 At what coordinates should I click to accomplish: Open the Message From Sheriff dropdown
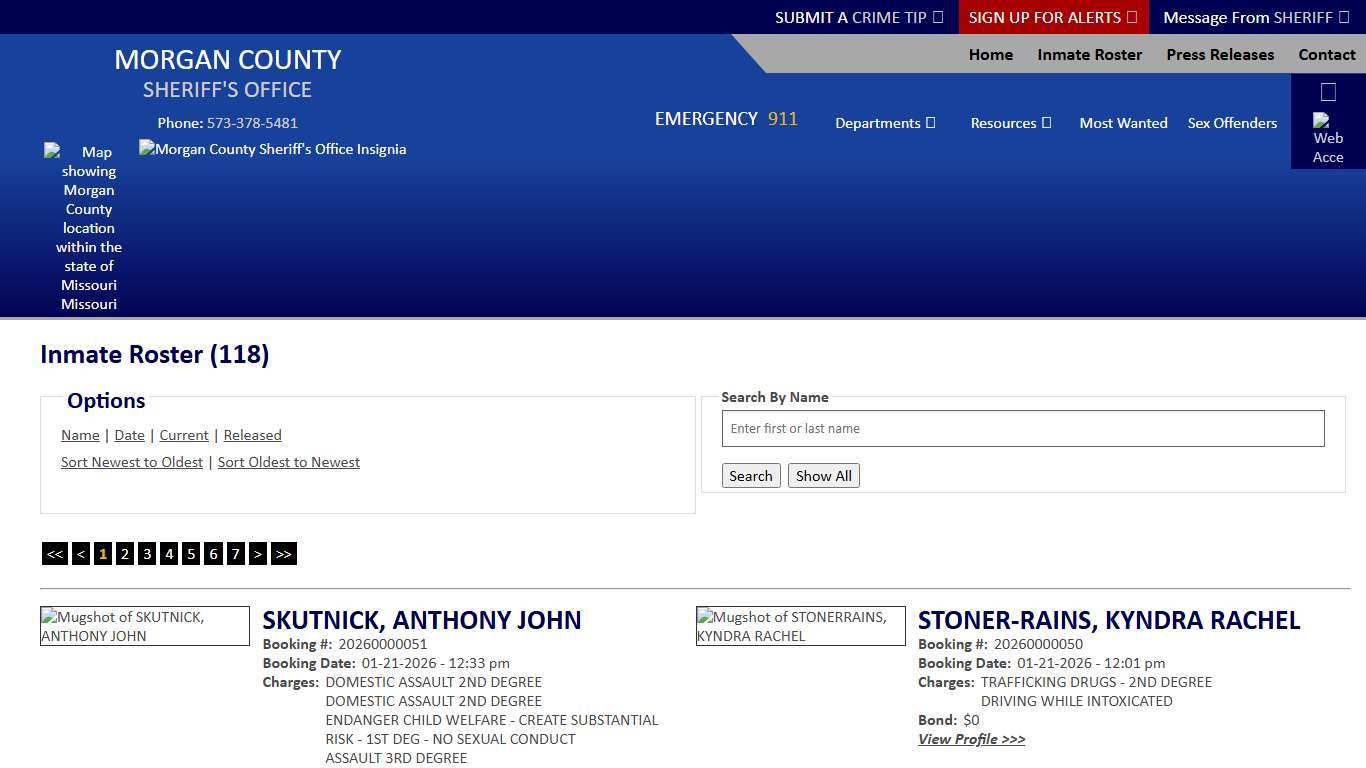coord(1255,17)
